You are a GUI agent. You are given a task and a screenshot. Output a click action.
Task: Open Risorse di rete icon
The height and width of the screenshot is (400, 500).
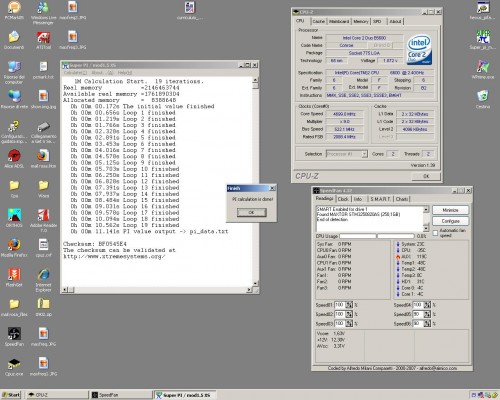coord(14,99)
